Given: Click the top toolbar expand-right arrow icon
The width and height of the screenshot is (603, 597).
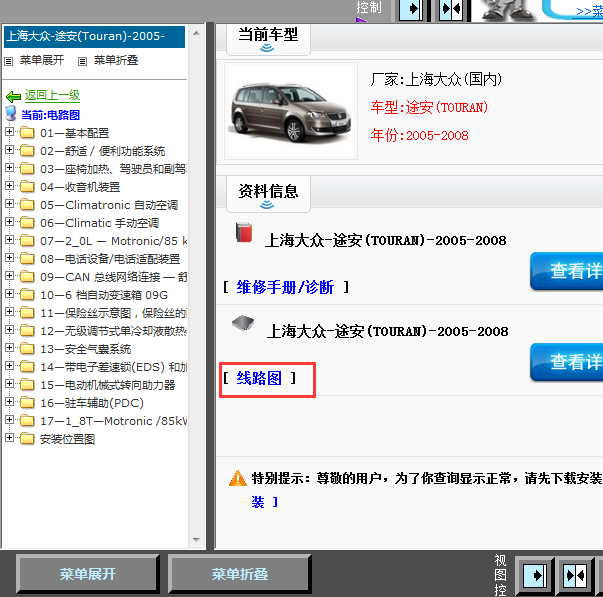Looking at the screenshot, I should point(411,9).
